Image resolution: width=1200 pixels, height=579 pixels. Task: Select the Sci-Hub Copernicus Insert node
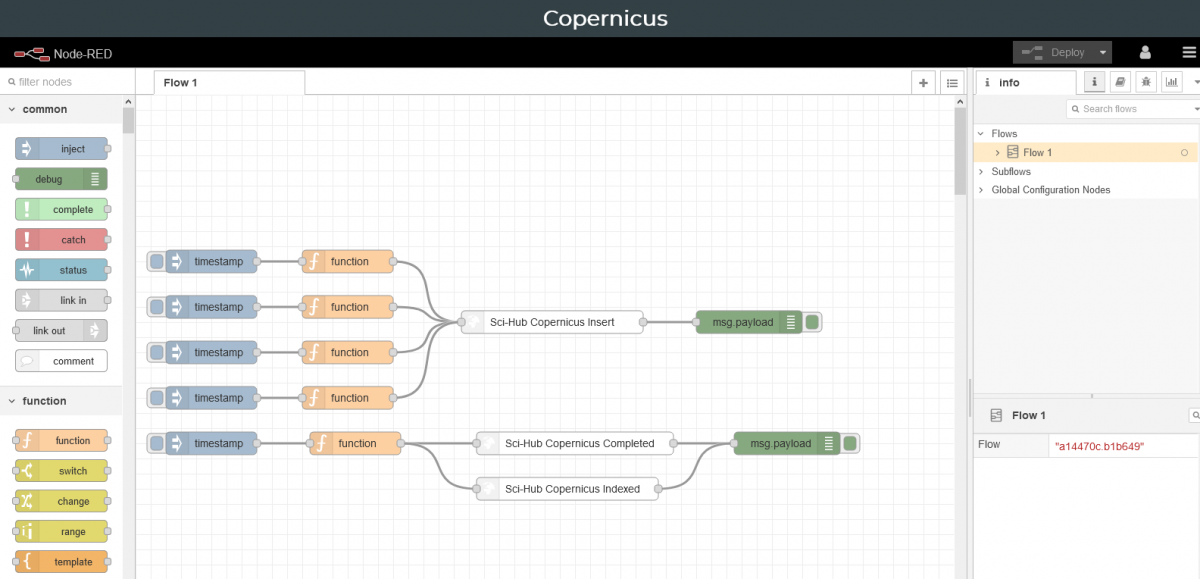pos(551,322)
